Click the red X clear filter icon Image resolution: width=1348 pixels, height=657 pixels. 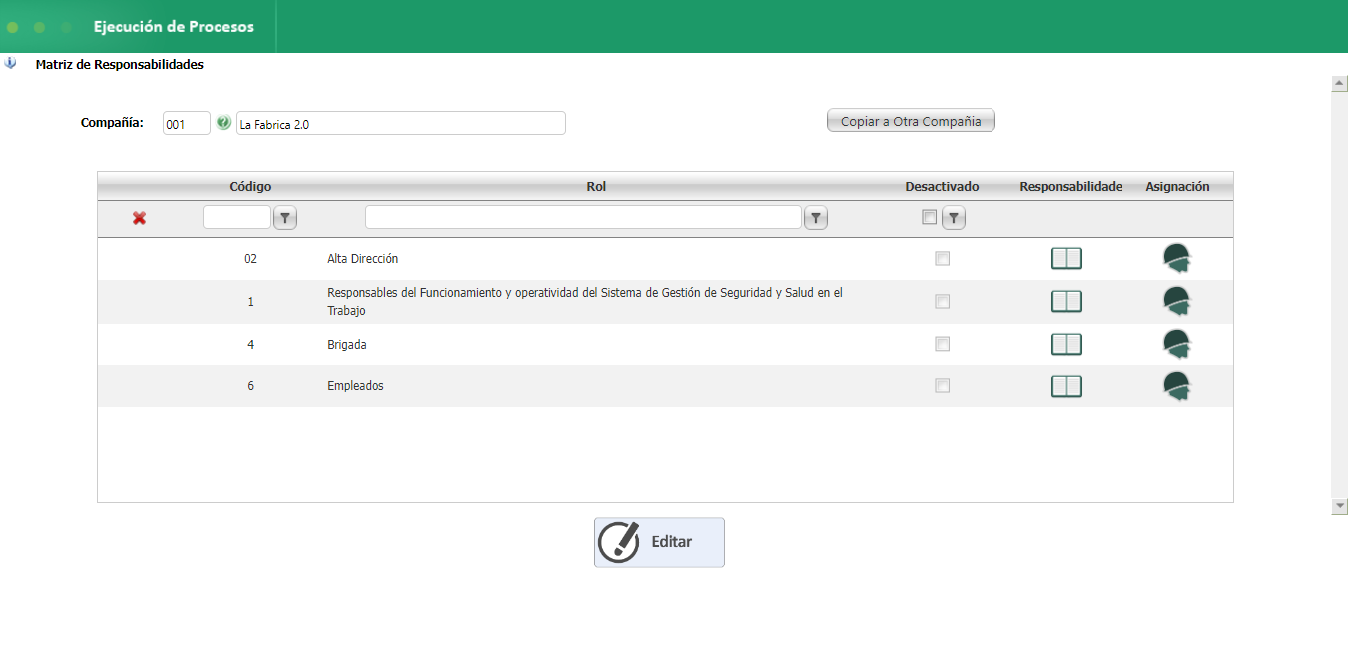tap(139, 218)
